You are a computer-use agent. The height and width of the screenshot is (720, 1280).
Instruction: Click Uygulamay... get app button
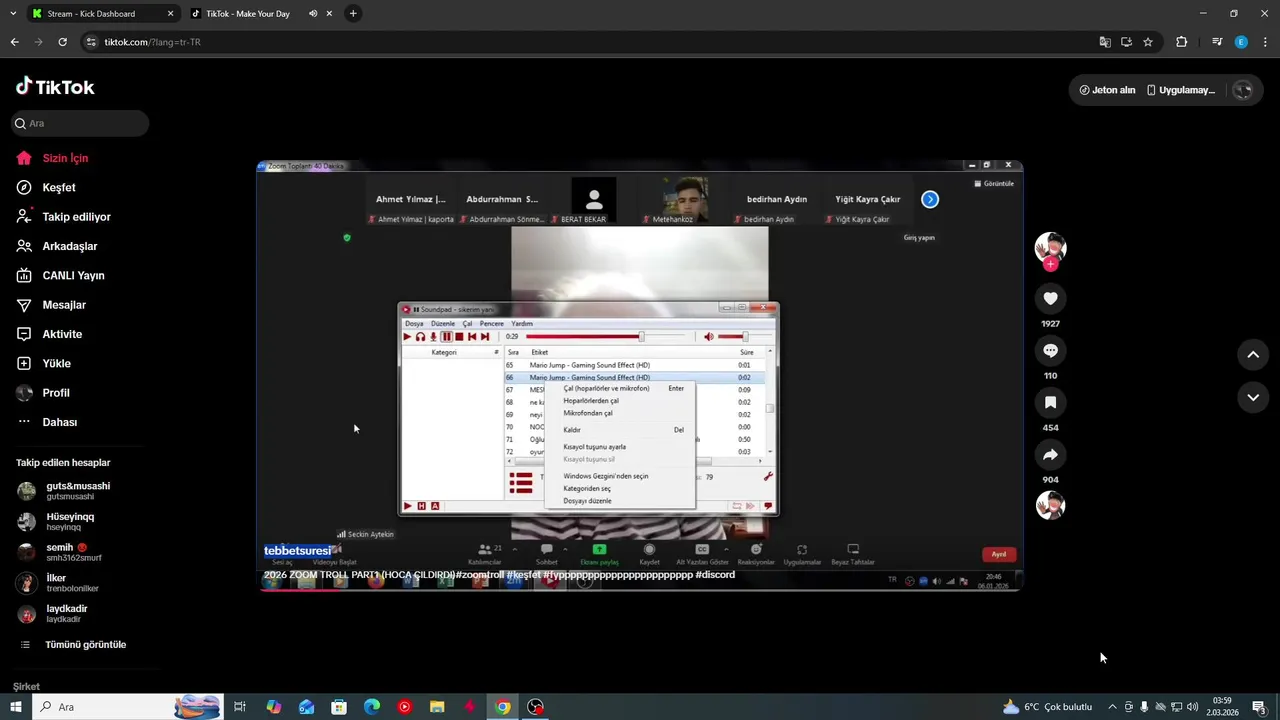click(1181, 90)
